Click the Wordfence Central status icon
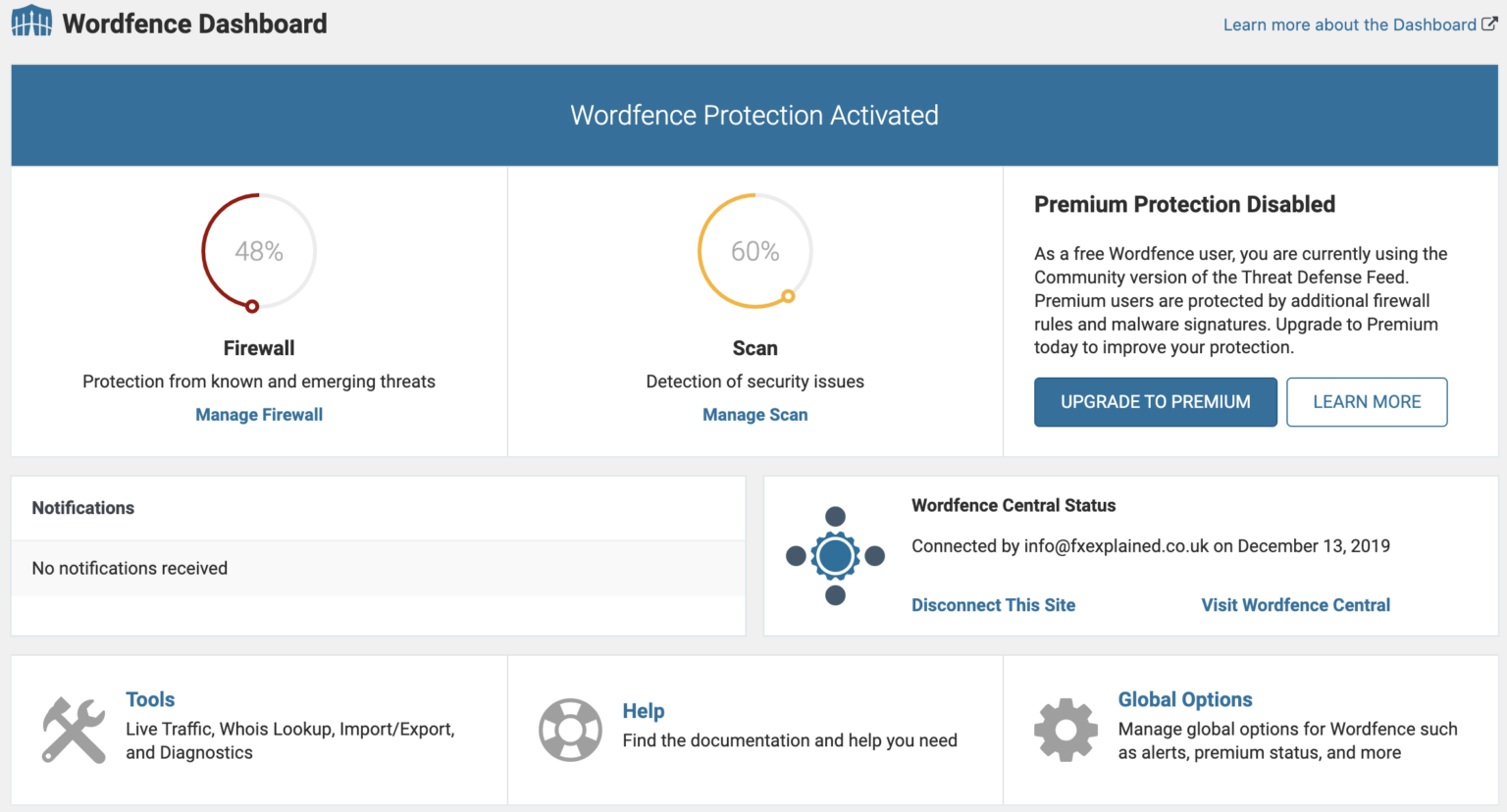 point(835,555)
